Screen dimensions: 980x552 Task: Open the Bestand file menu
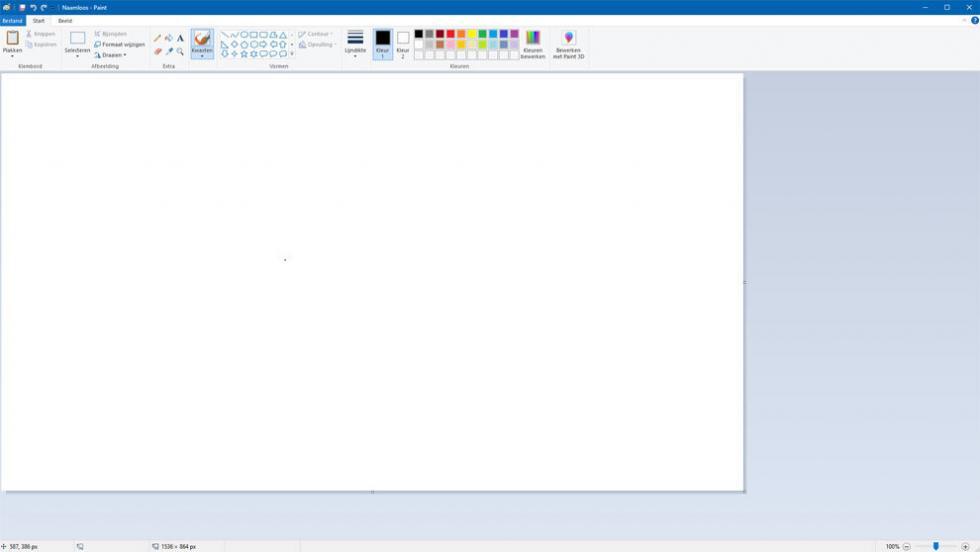point(12,21)
